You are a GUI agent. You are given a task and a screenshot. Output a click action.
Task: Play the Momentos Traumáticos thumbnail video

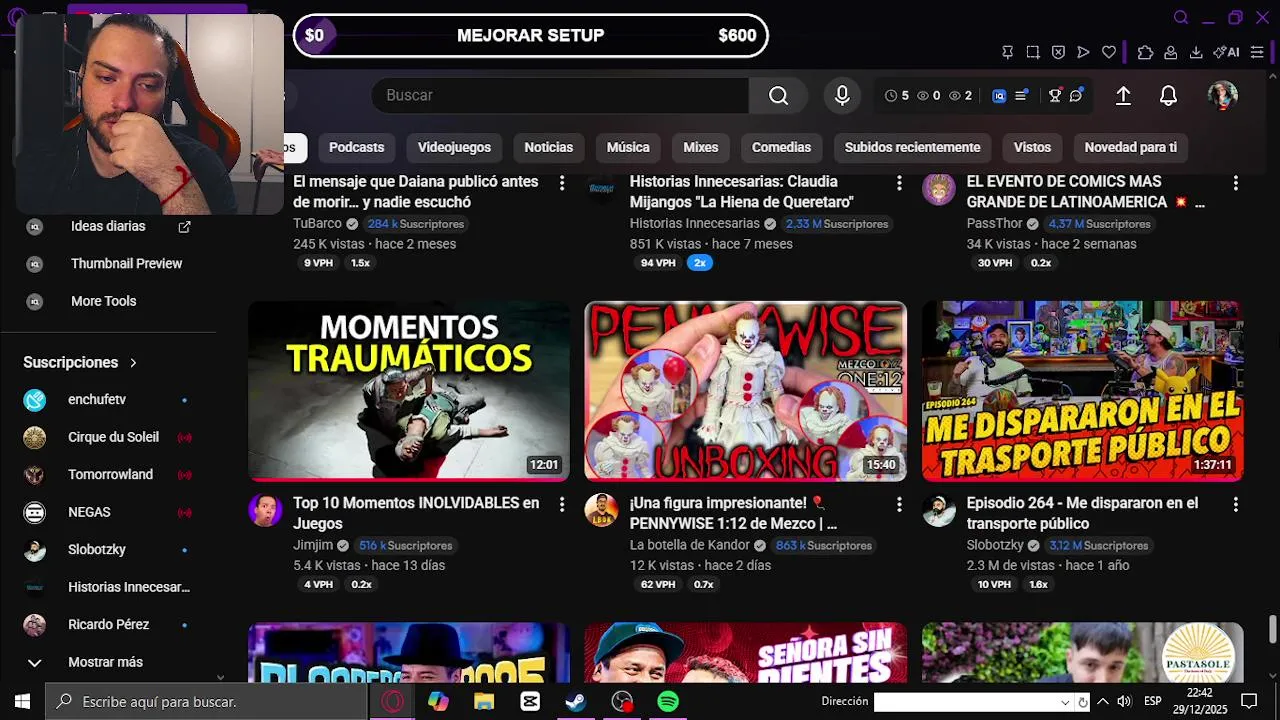coord(409,391)
